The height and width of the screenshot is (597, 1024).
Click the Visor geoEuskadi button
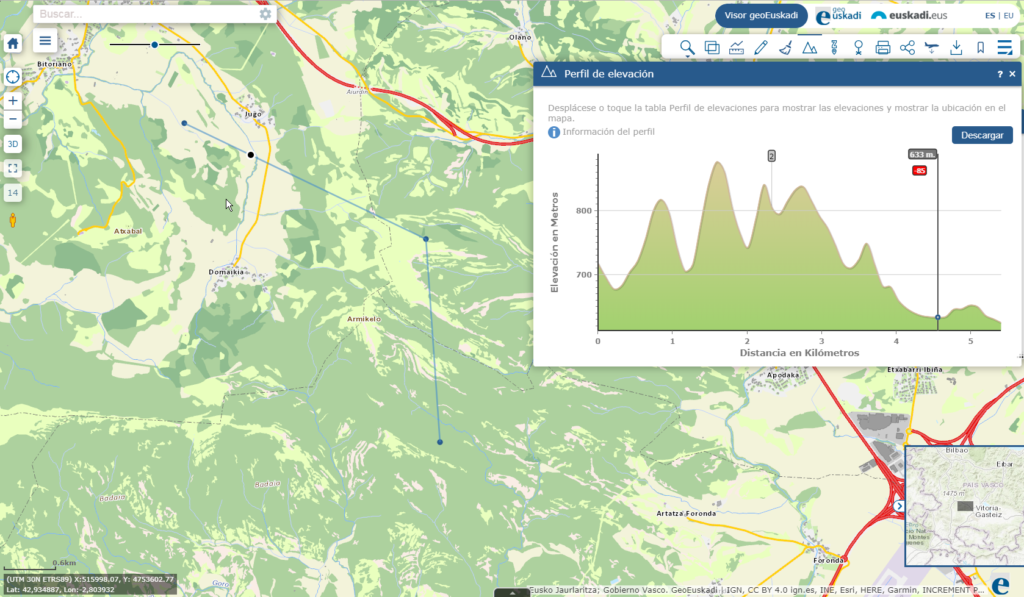(x=761, y=16)
